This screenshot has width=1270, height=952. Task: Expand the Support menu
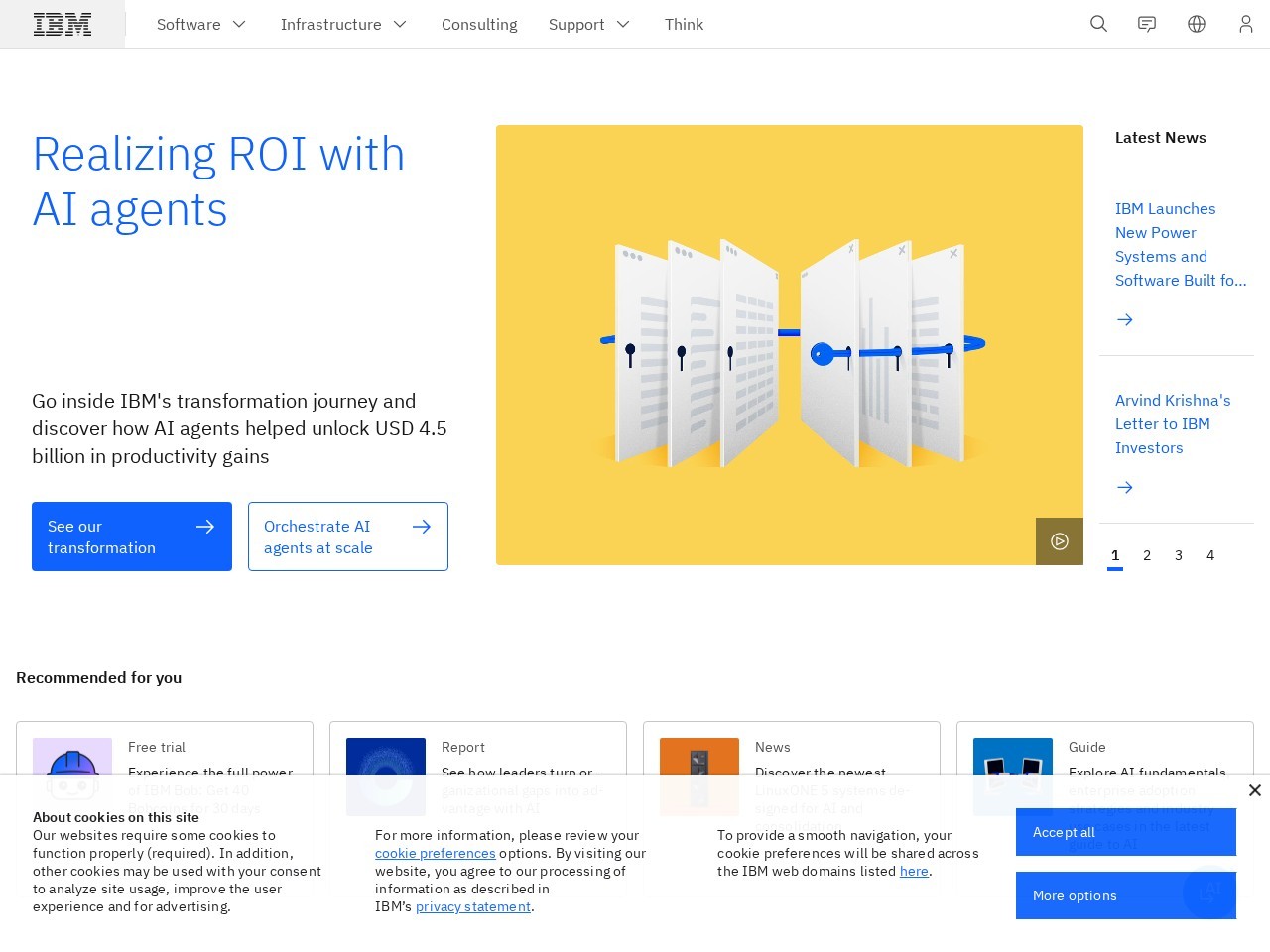click(x=589, y=24)
